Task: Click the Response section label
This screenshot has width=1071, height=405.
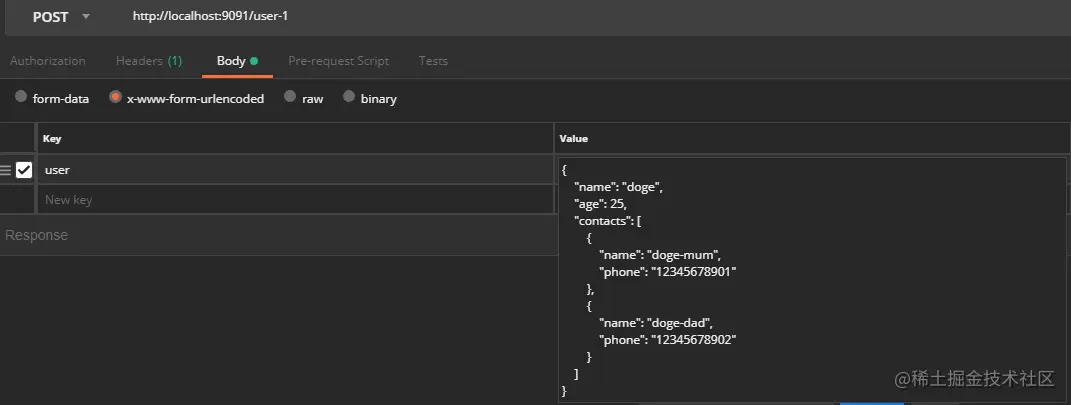Action: (37, 235)
